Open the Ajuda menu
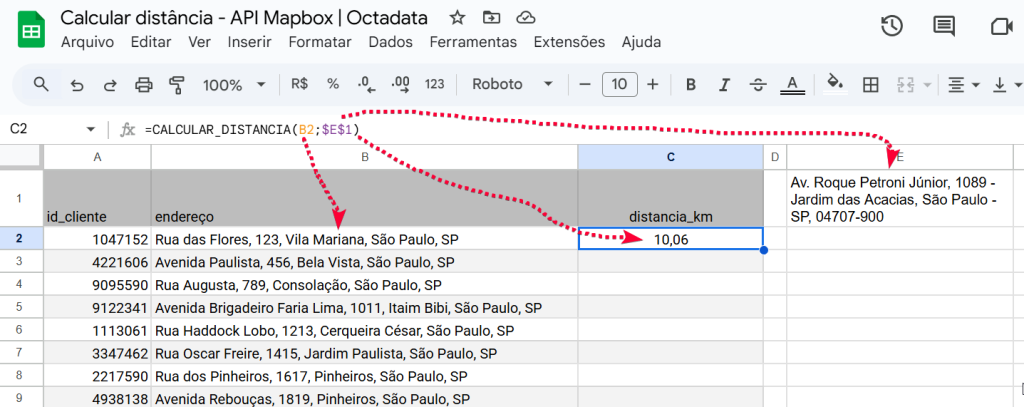 641,42
